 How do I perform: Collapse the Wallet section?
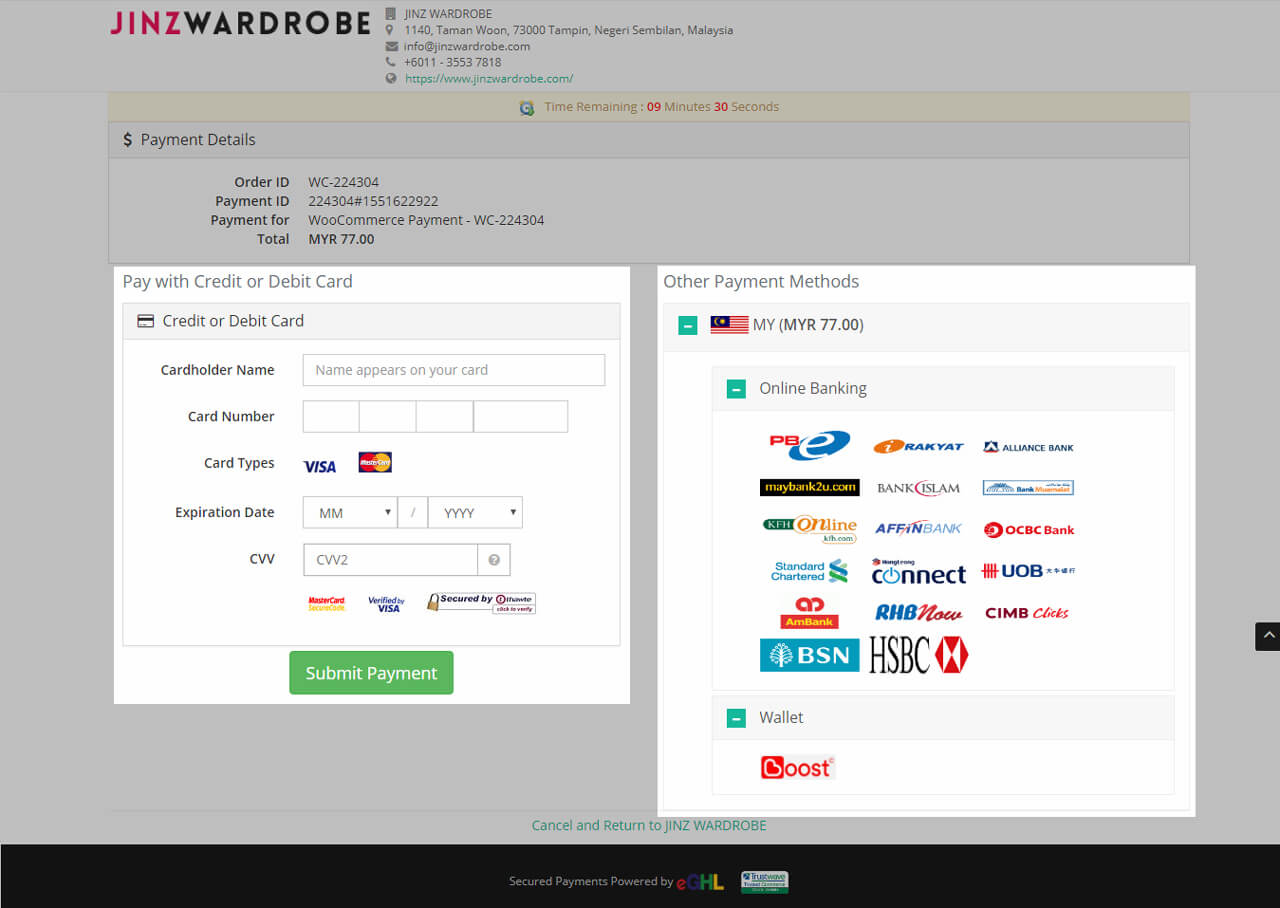(736, 718)
